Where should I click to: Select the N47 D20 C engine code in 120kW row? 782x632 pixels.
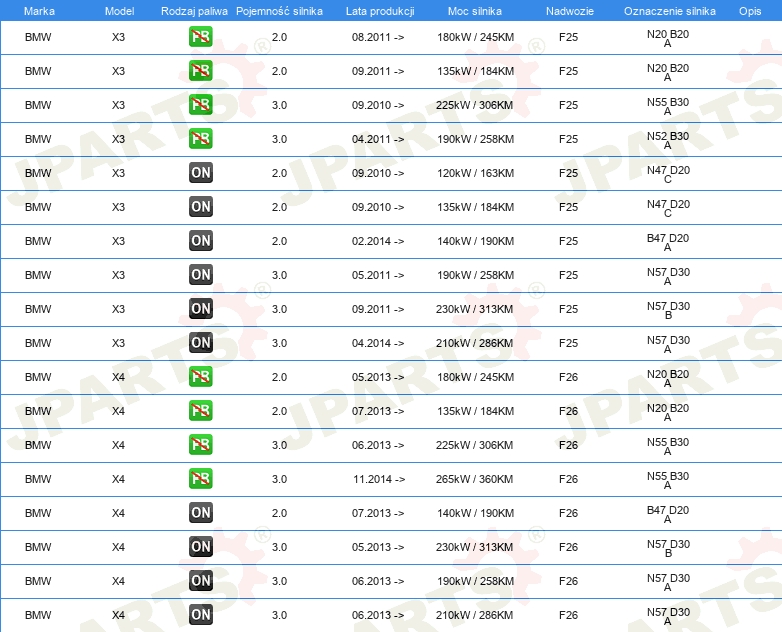coord(668,175)
